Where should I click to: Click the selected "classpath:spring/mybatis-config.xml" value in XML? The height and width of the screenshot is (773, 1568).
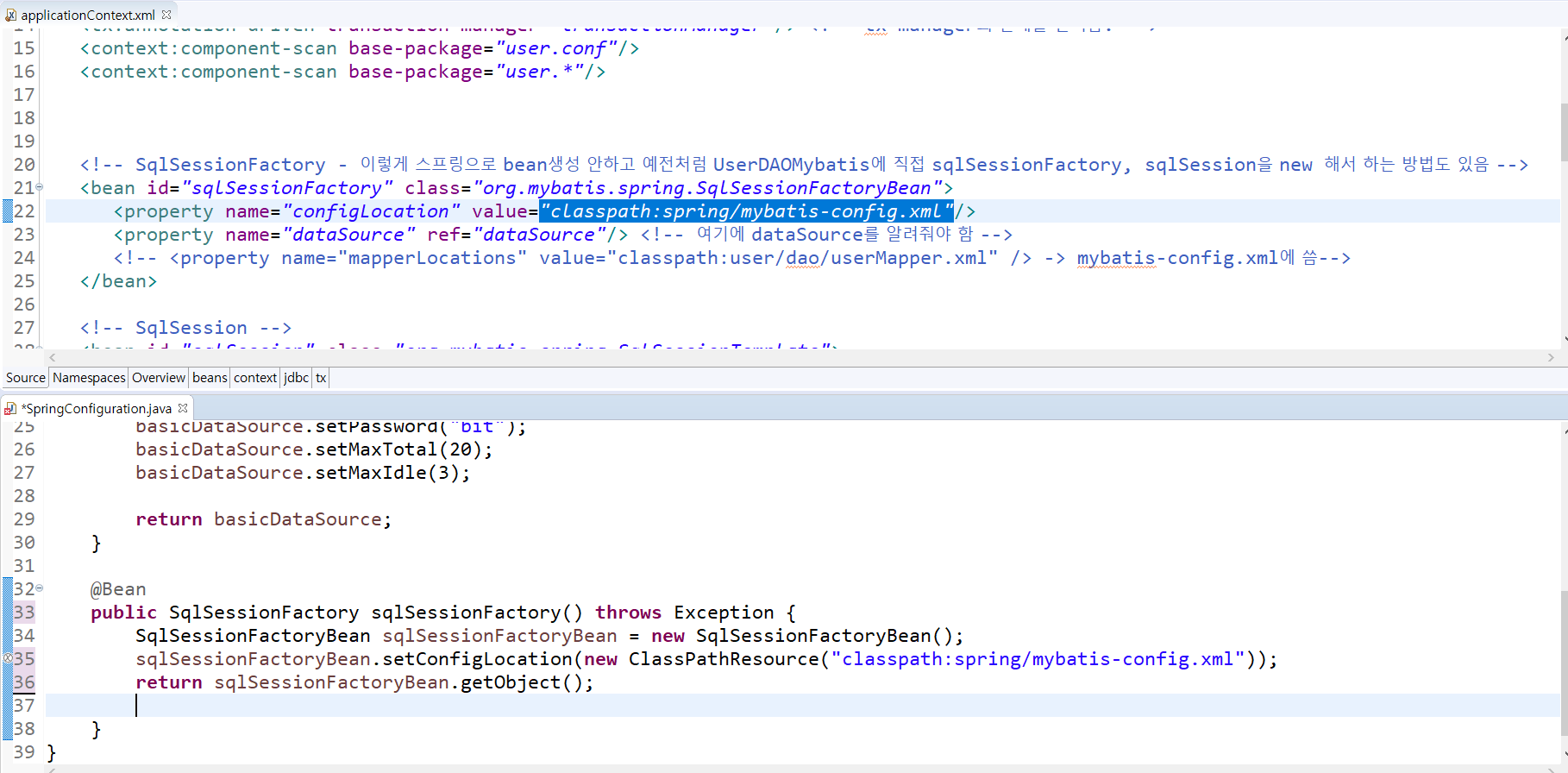(x=746, y=211)
